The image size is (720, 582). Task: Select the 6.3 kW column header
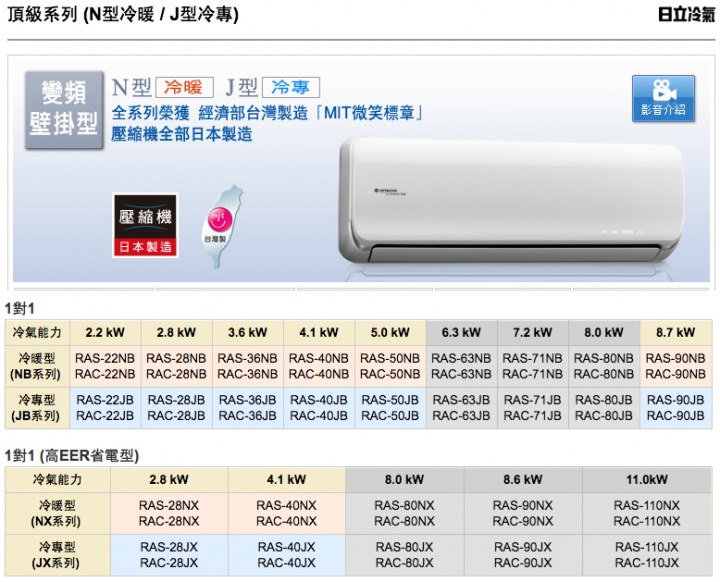(x=461, y=333)
